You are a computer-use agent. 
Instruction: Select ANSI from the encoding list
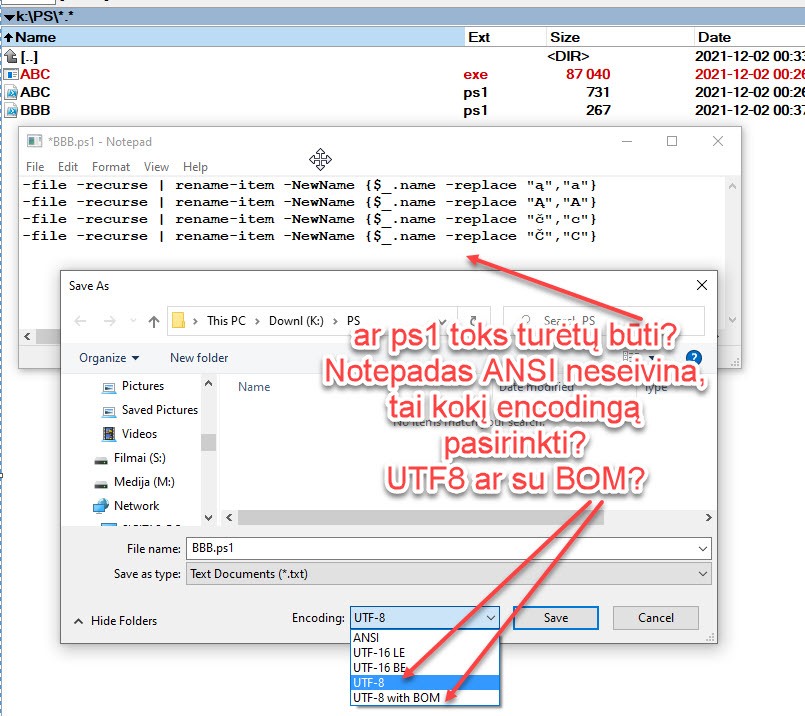(366, 637)
